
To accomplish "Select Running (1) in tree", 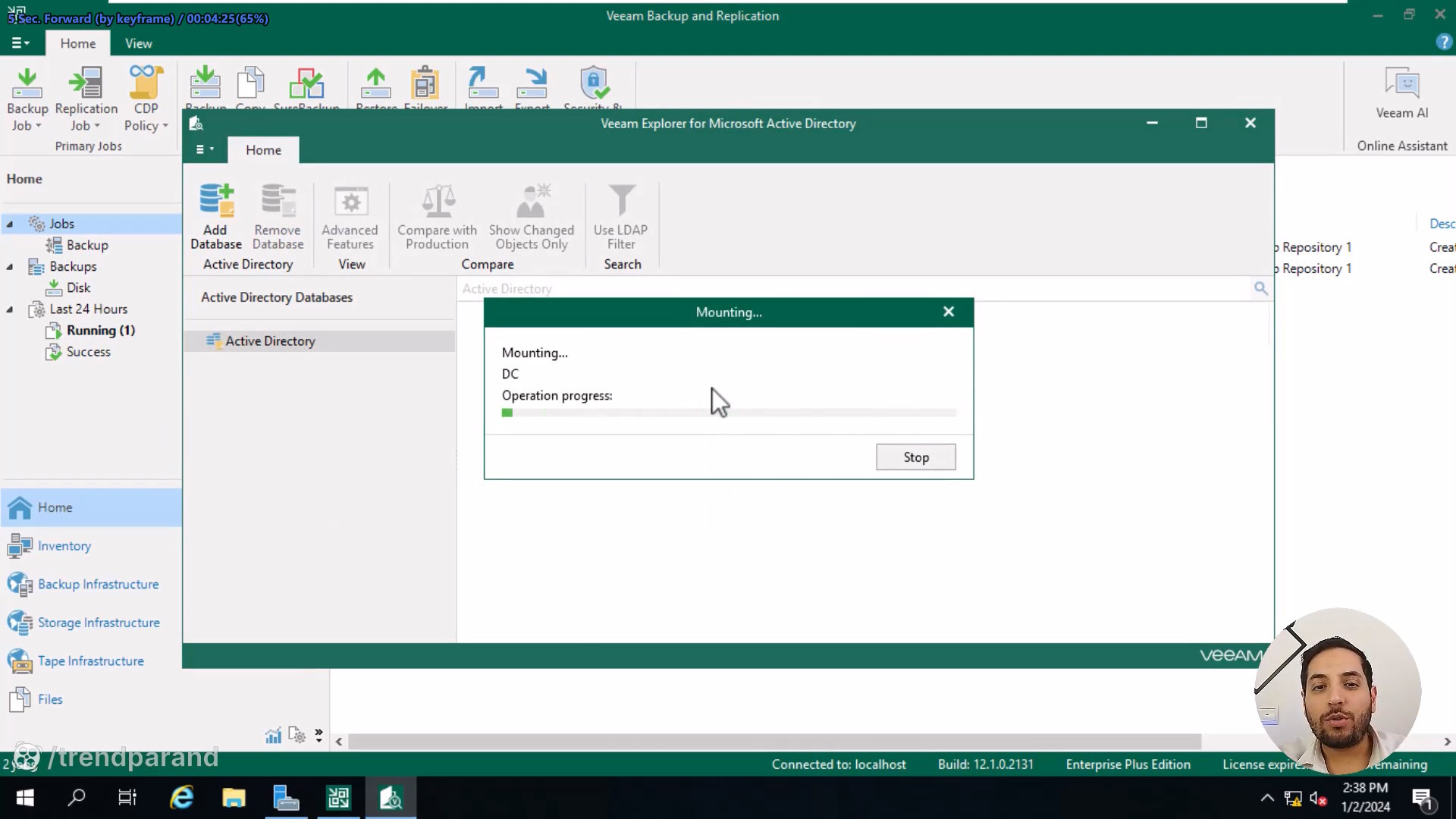I will 101,330.
